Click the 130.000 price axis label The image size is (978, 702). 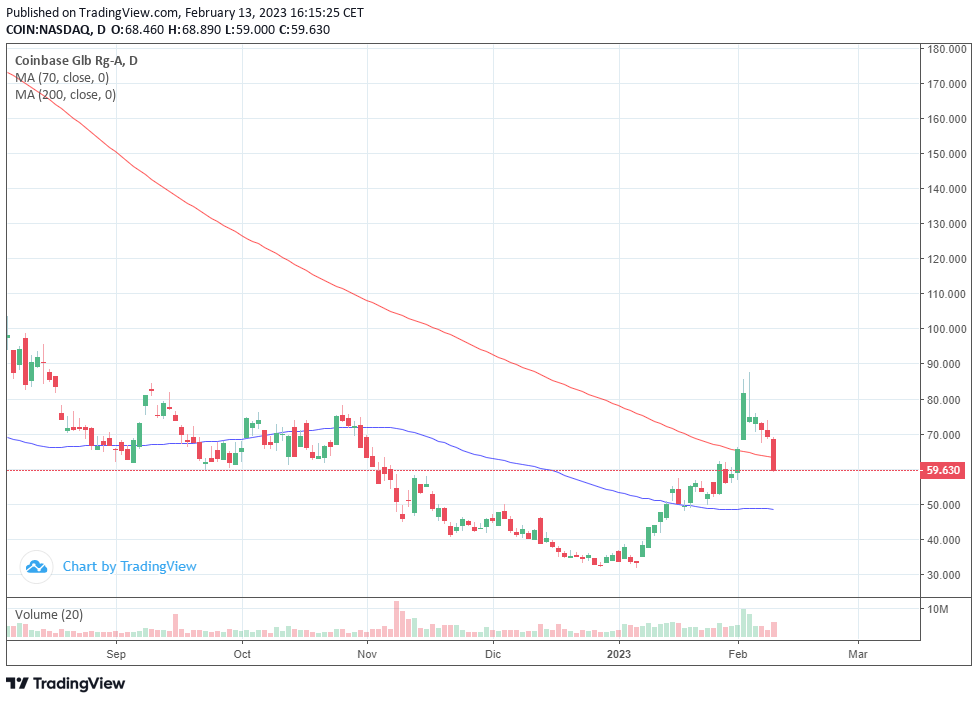(946, 223)
